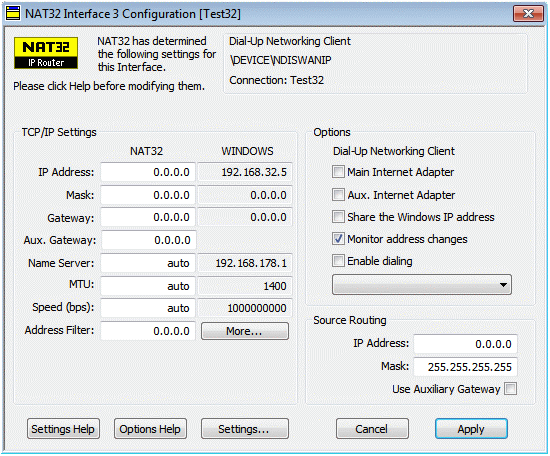Toggle Use Auxiliary Gateway checkbox

[510, 389]
